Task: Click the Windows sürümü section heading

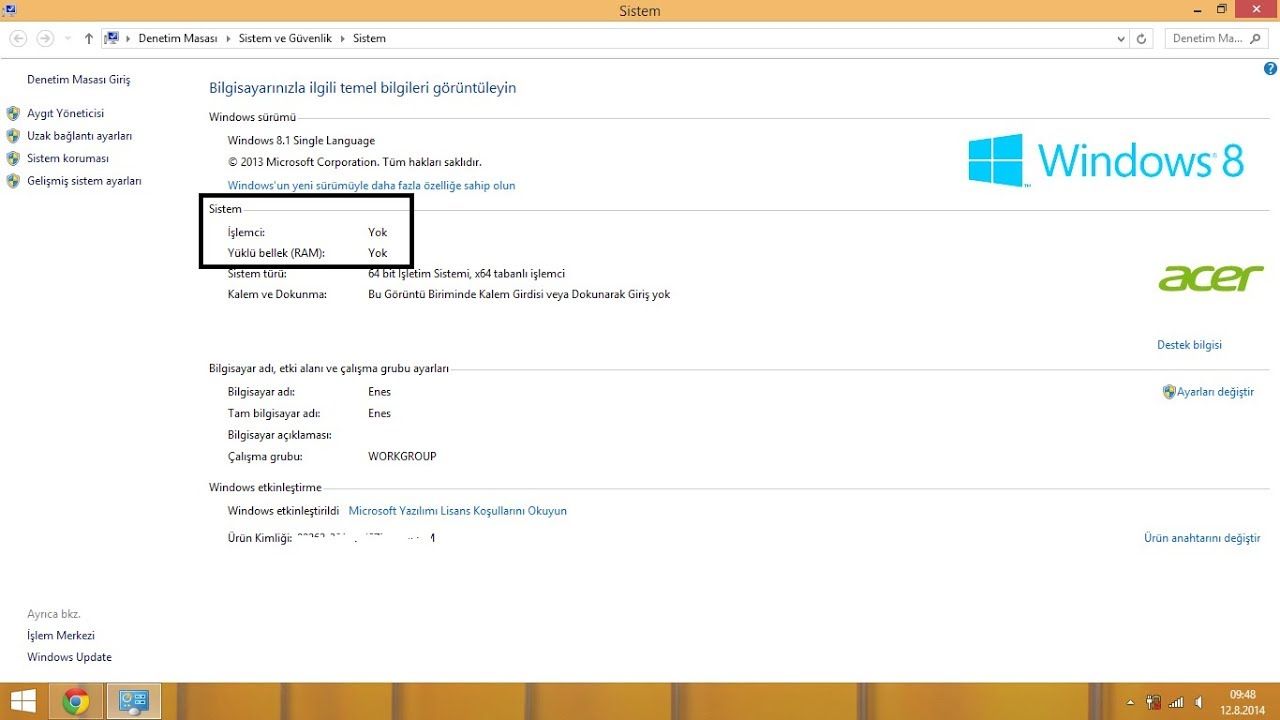Action: tap(252, 118)
